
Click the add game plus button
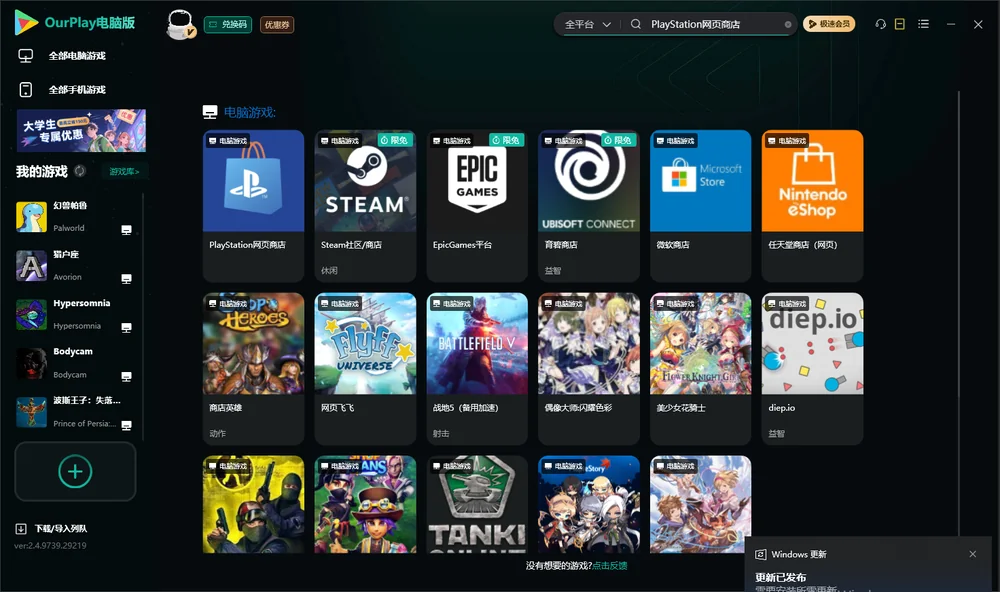75,471
